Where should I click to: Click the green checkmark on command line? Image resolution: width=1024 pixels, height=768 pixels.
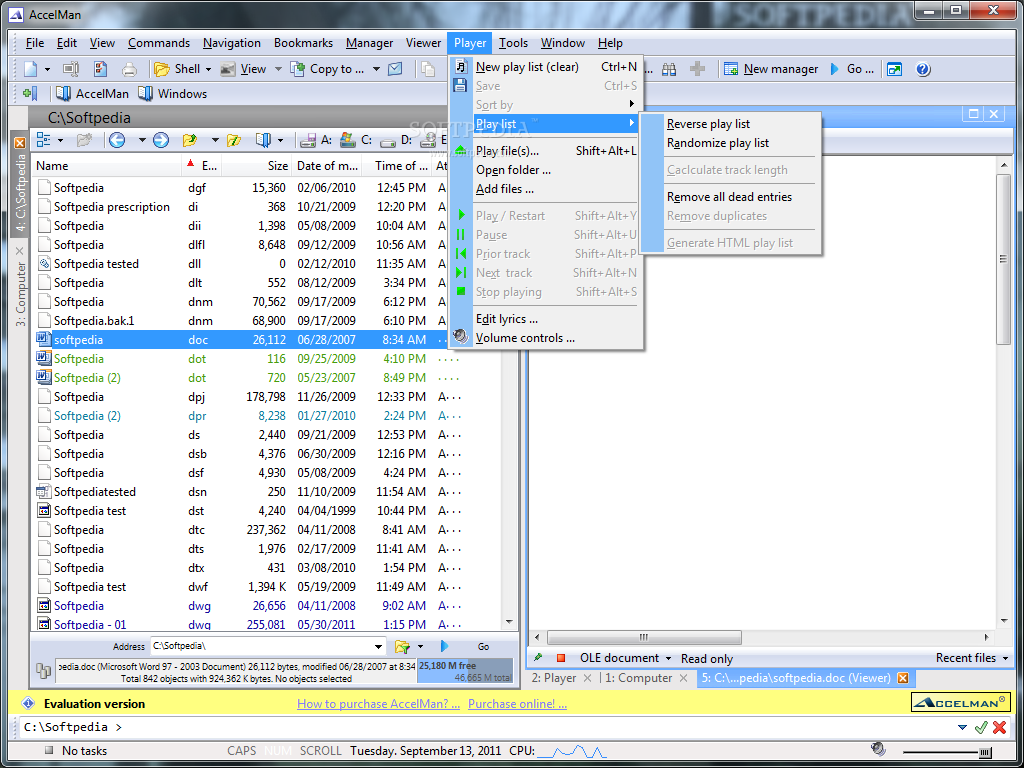[980, 728]
